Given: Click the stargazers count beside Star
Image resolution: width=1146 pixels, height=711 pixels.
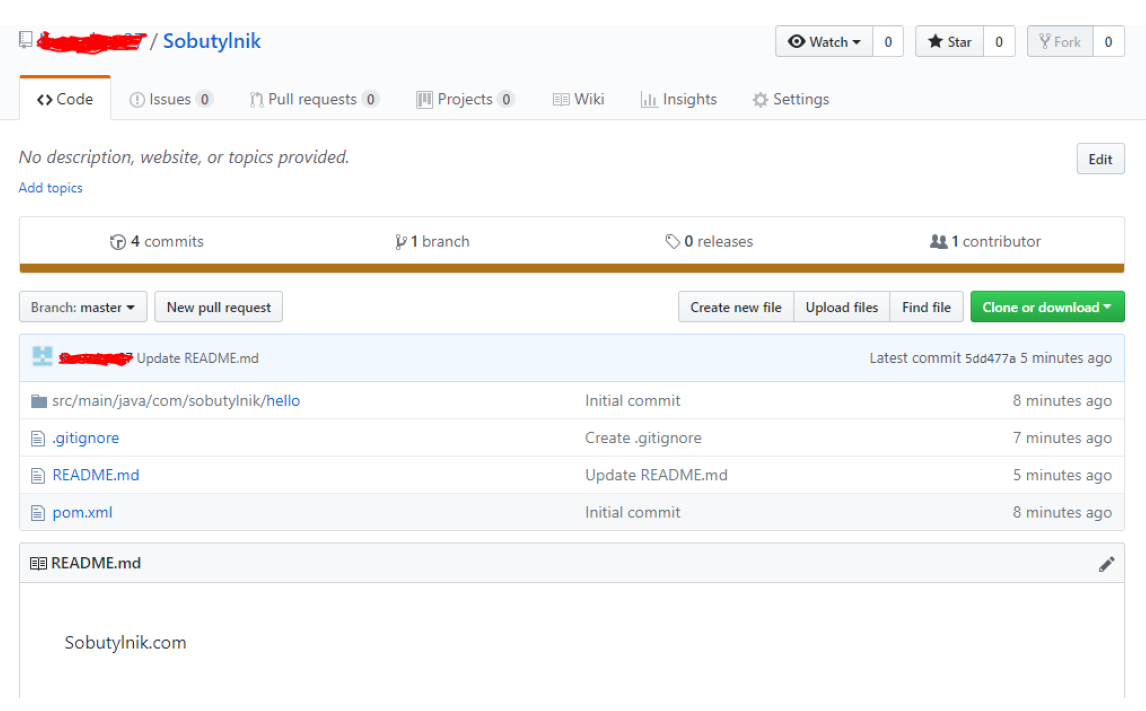Looking at the screenshot, I should (999, 42).
